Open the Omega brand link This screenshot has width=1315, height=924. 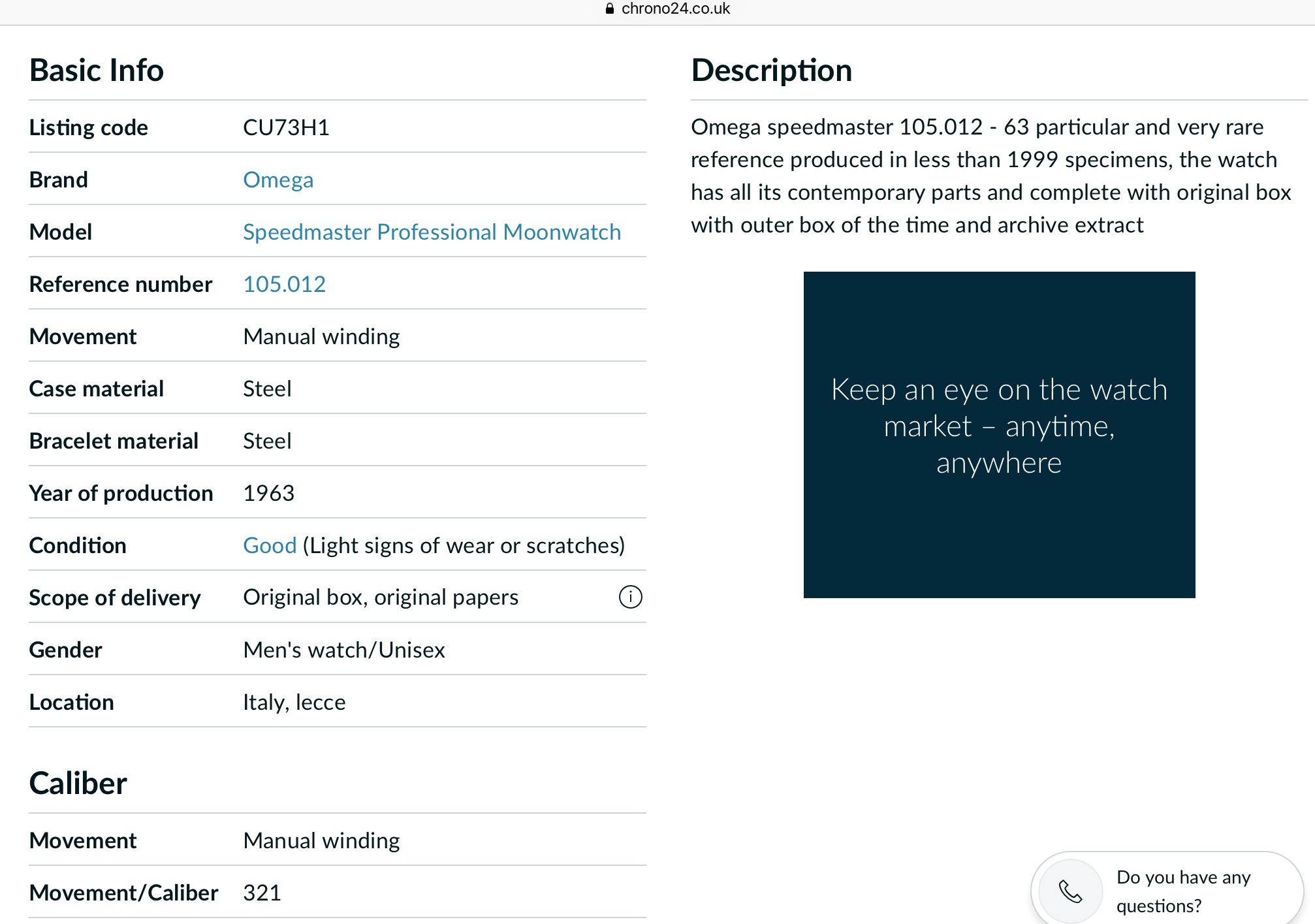coord(278,180)
